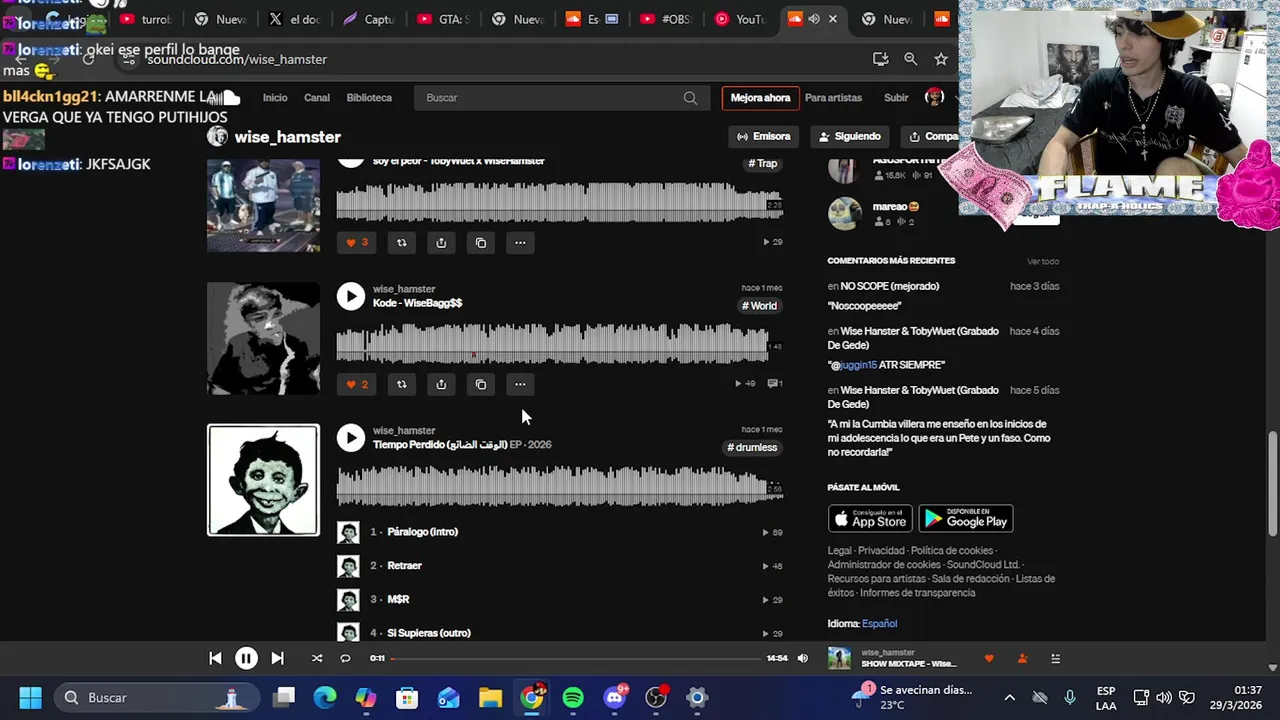Share the Kode - WiseBagg$$ track

[x=441, y=384]
